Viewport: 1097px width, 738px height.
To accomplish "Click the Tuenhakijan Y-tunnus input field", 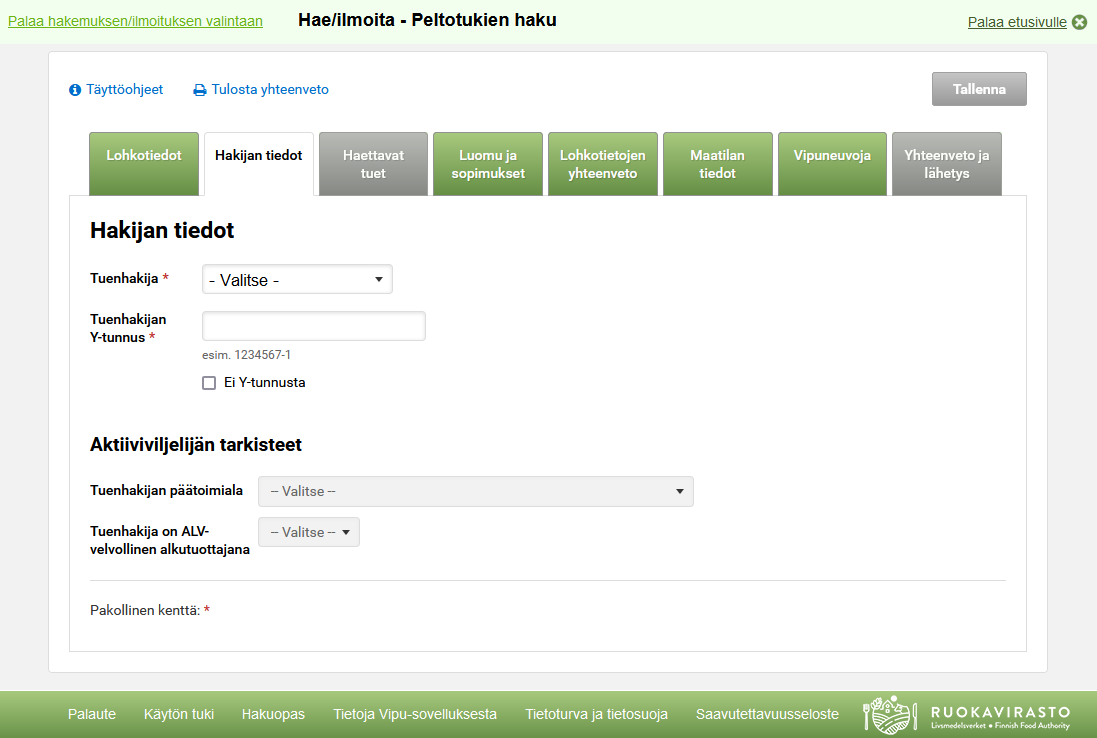I will [x=314, y=326].
